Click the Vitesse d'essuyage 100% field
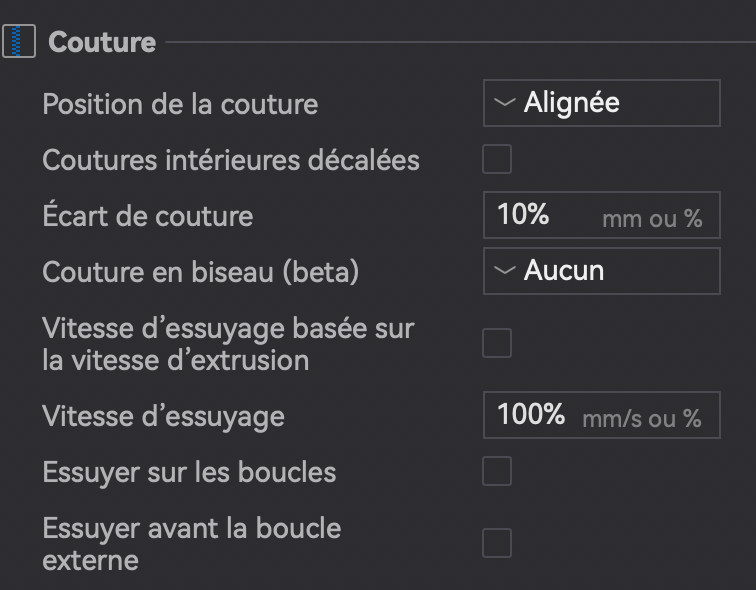756x590 pixels. pyautogui.click(x=602, y=415)
